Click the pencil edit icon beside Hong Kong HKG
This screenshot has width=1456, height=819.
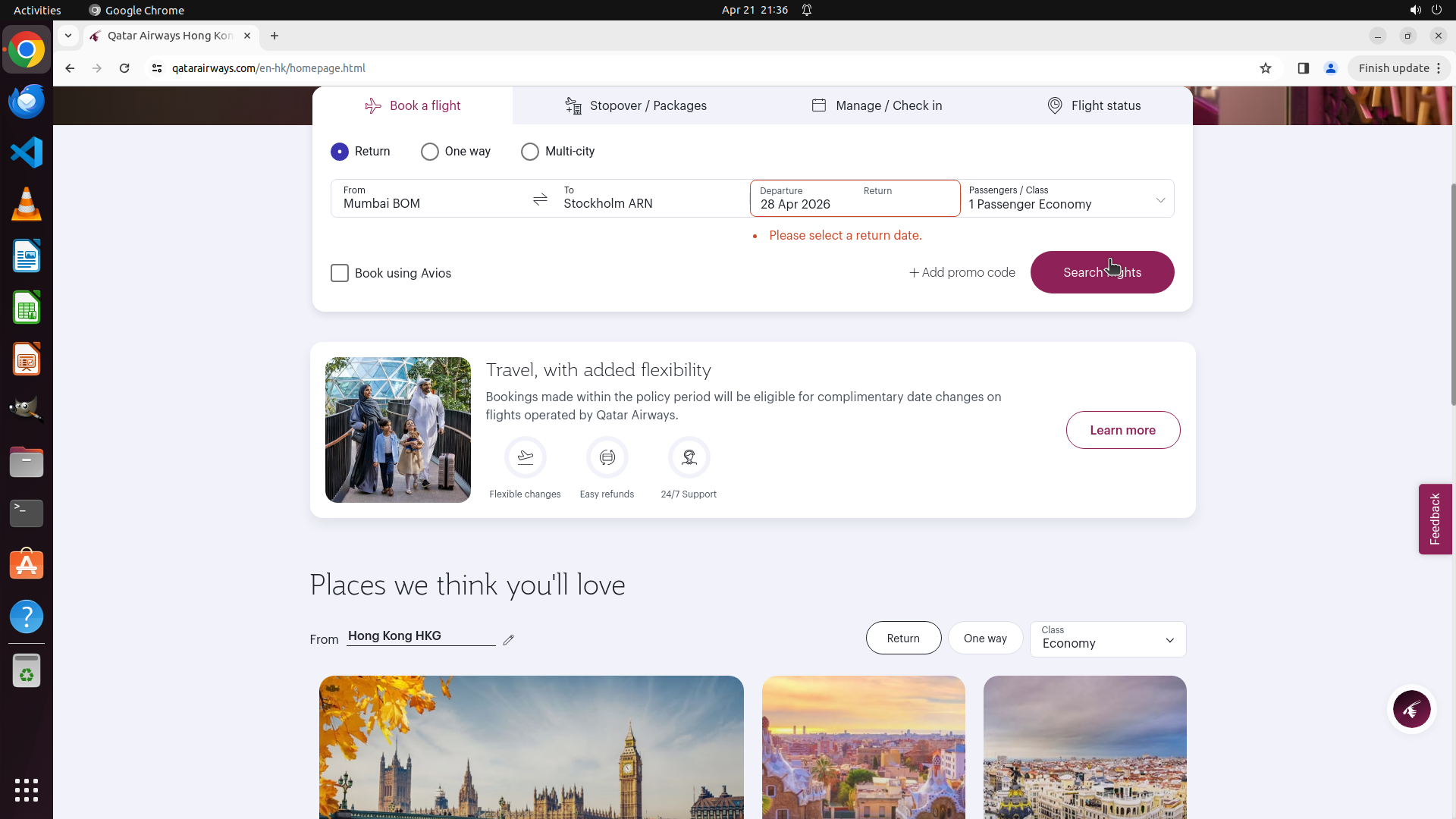[x=508, y=640]
